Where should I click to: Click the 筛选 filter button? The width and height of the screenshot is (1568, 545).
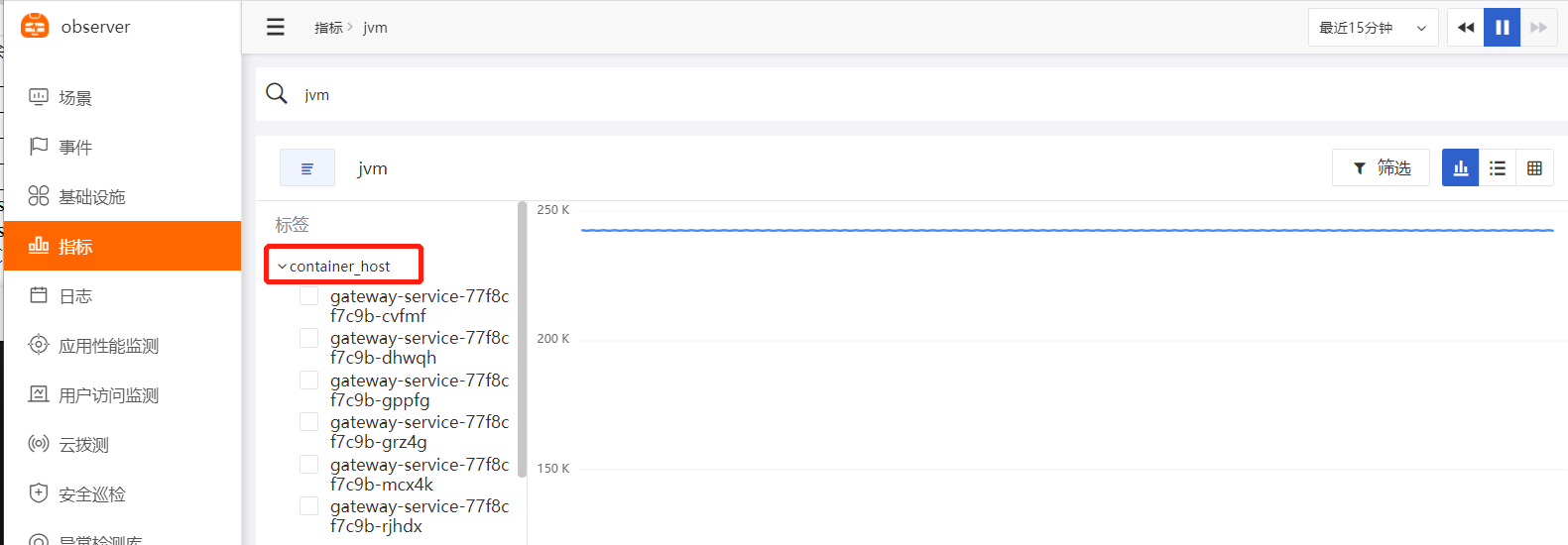pyautogui.click(x=1381, y=168)
